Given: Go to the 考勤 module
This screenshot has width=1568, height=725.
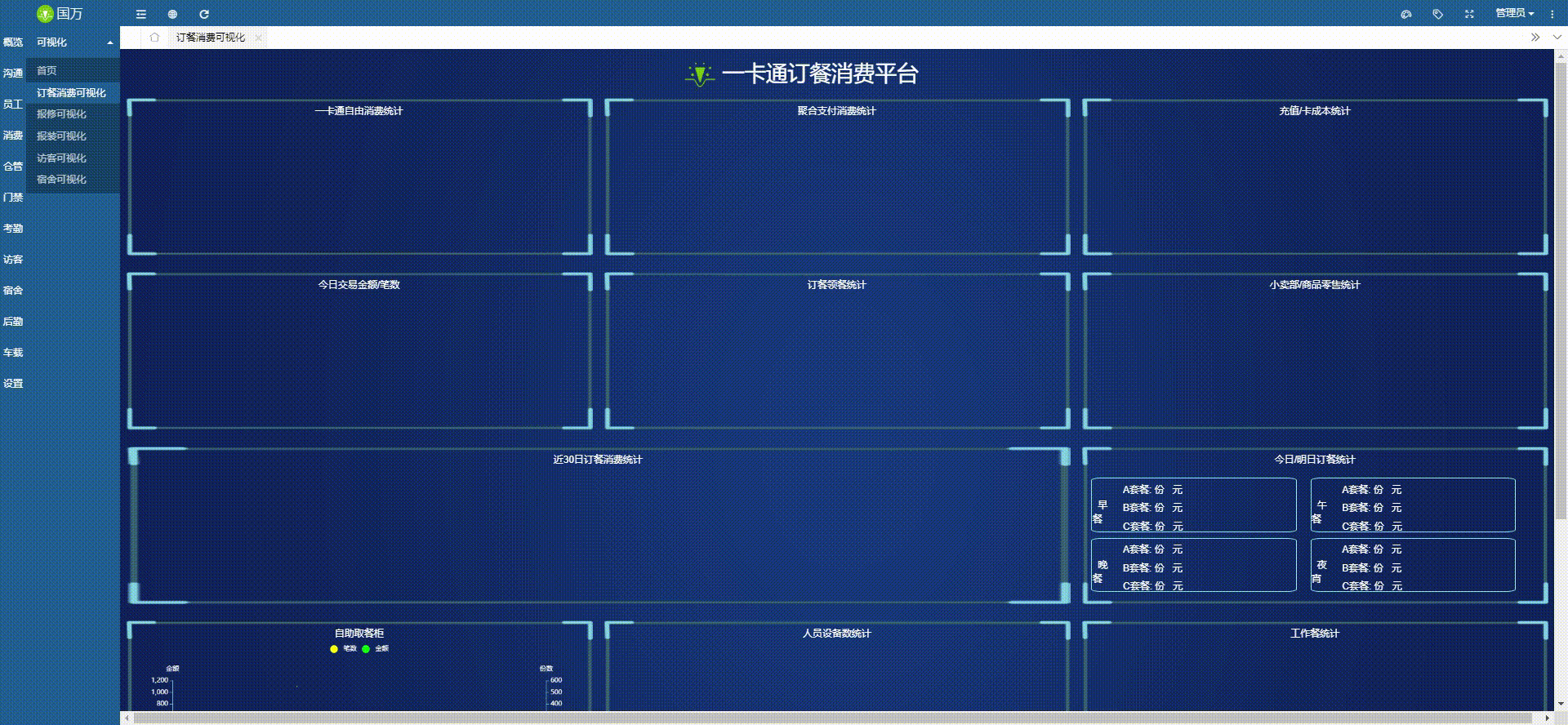Looking at the screenshot, I should (x=13, y=229).
